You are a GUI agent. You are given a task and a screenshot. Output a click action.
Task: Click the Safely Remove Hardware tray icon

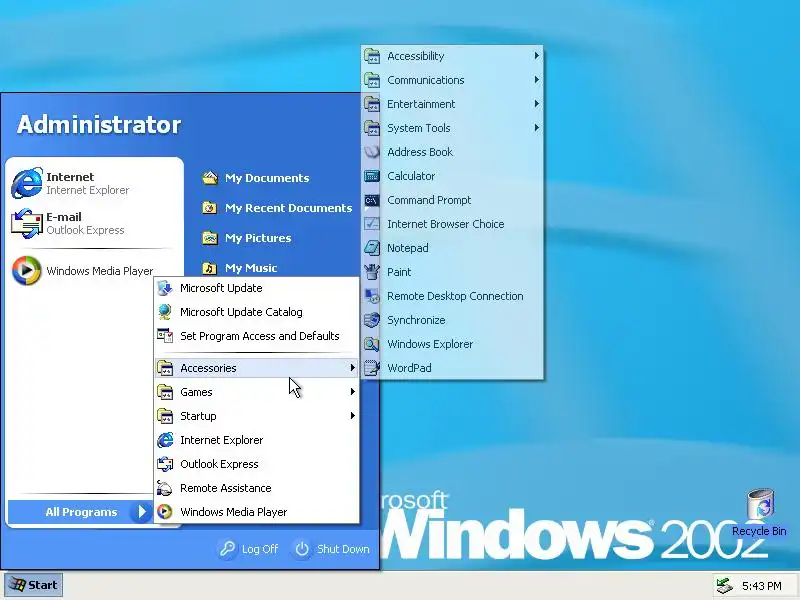tap(724, 585)
